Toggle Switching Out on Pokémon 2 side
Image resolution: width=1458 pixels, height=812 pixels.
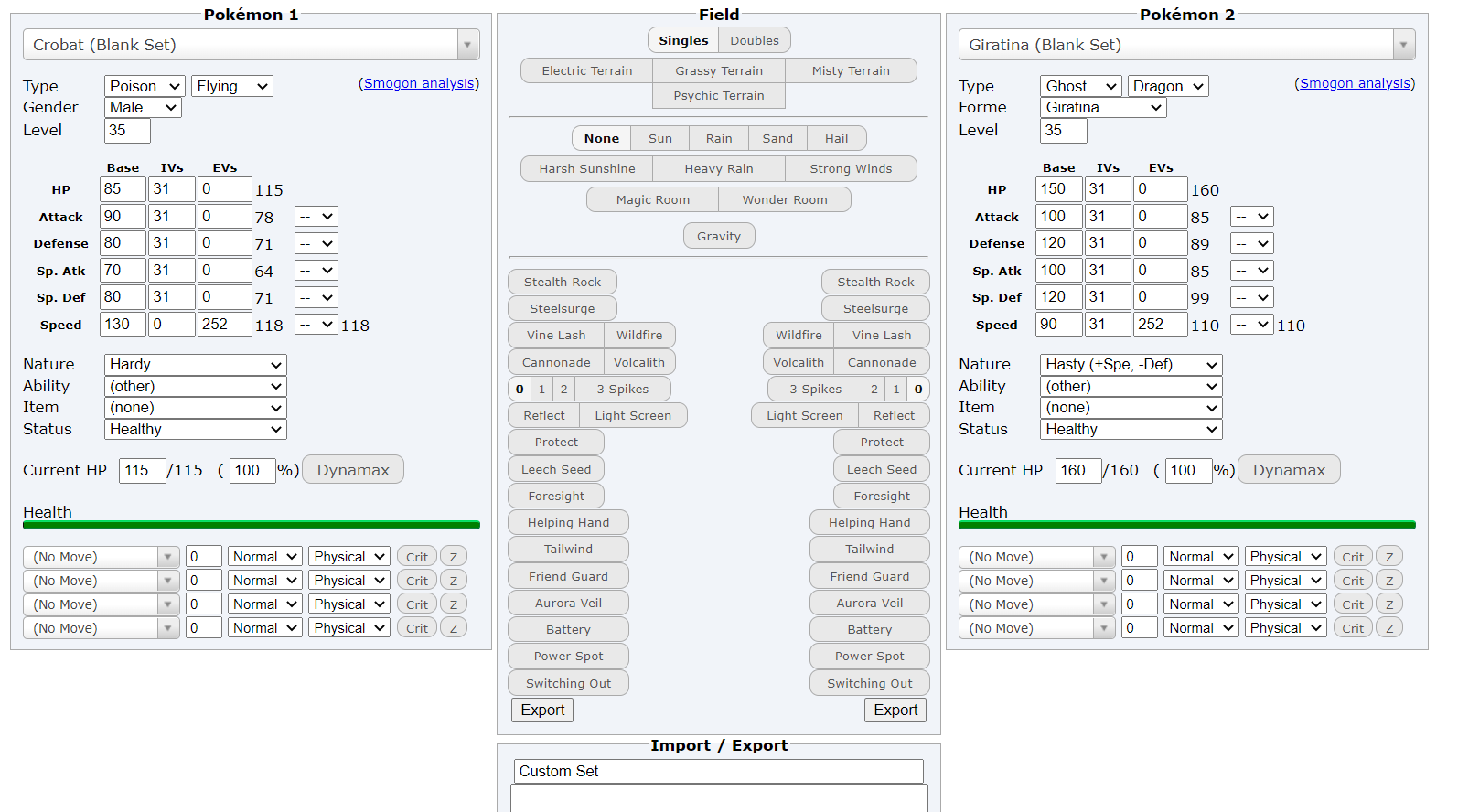870,683
